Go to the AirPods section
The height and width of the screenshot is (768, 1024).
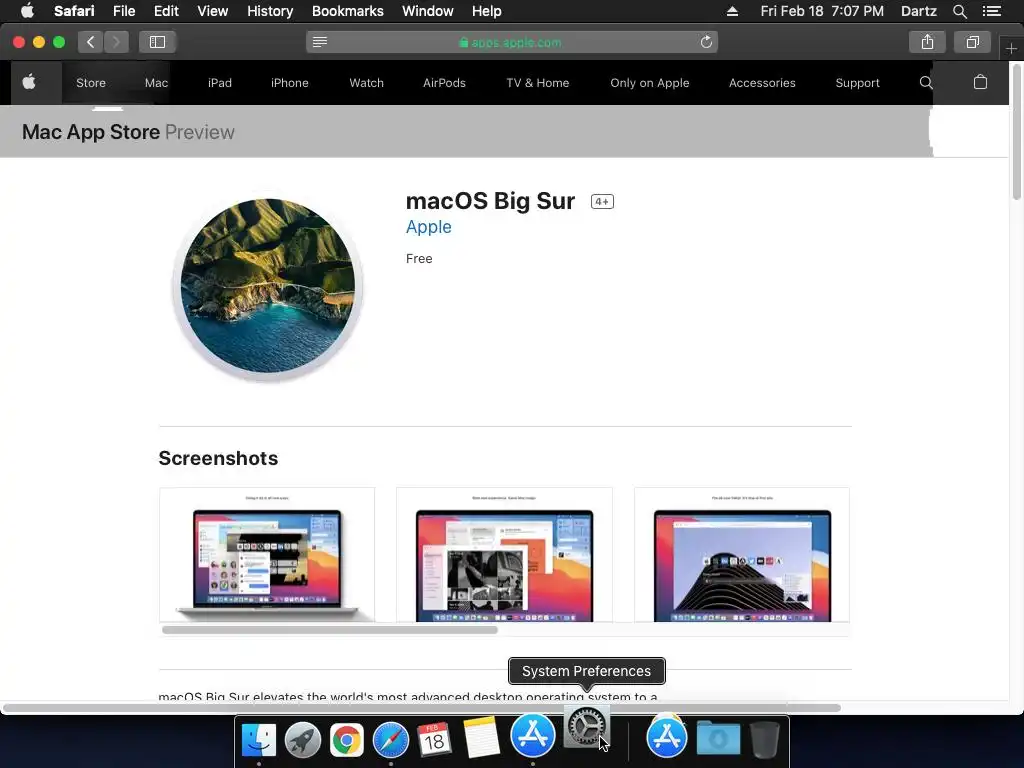pyautogui.click(x=444, y=83)
